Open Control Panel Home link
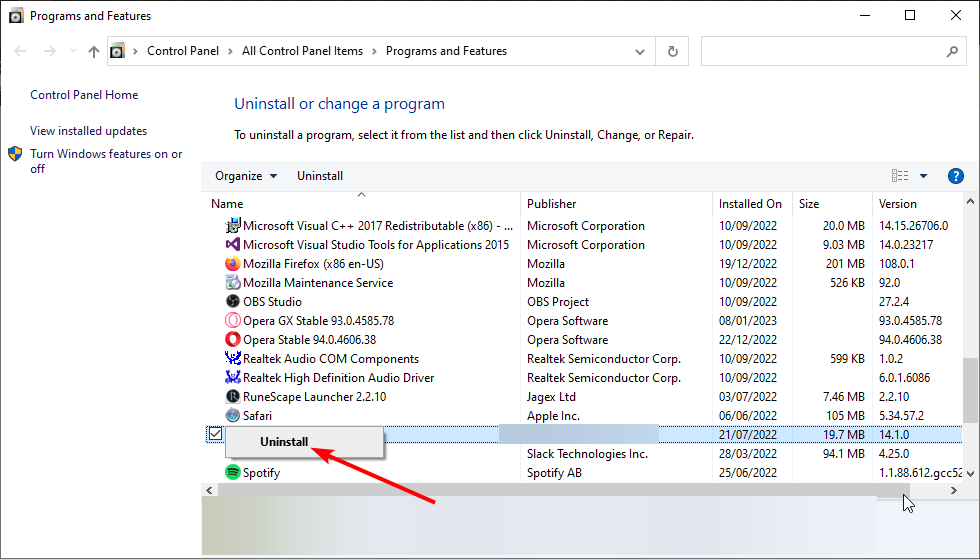The height and width of the screenshot is (559, 980). (x=84, y=95)
